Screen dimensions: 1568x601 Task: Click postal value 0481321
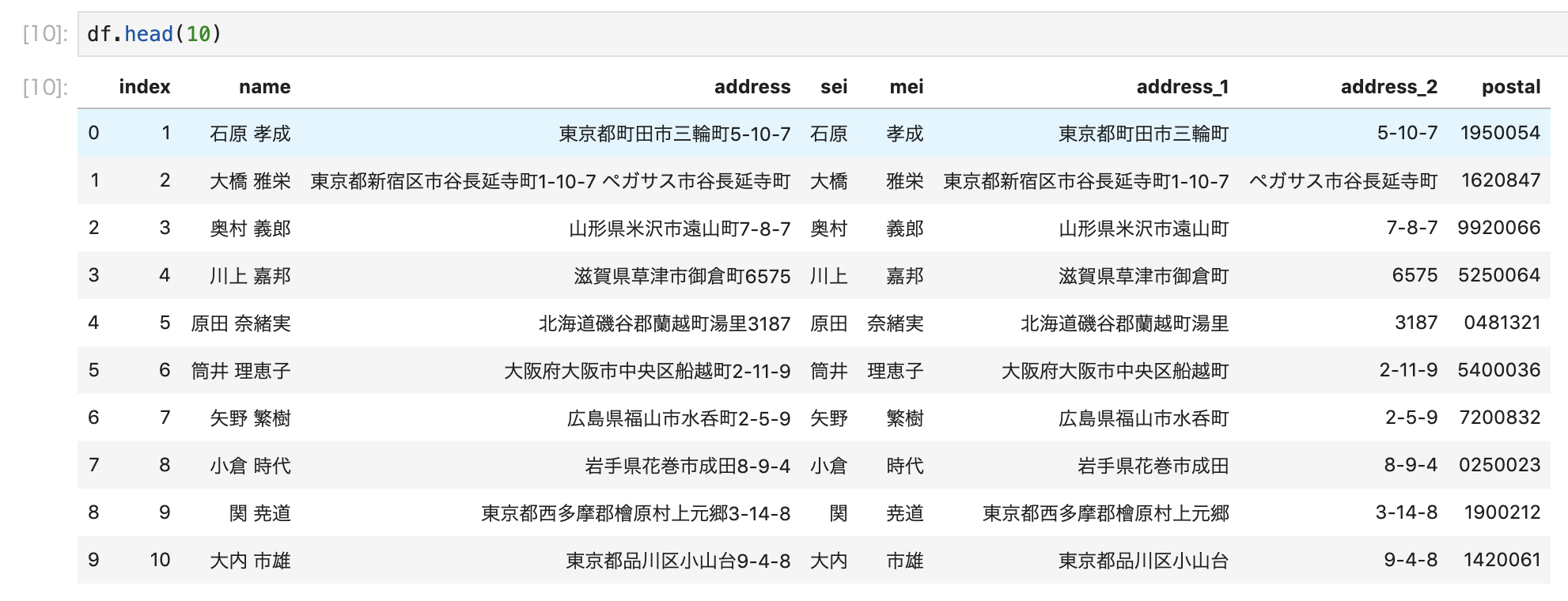pos(1502,323)
